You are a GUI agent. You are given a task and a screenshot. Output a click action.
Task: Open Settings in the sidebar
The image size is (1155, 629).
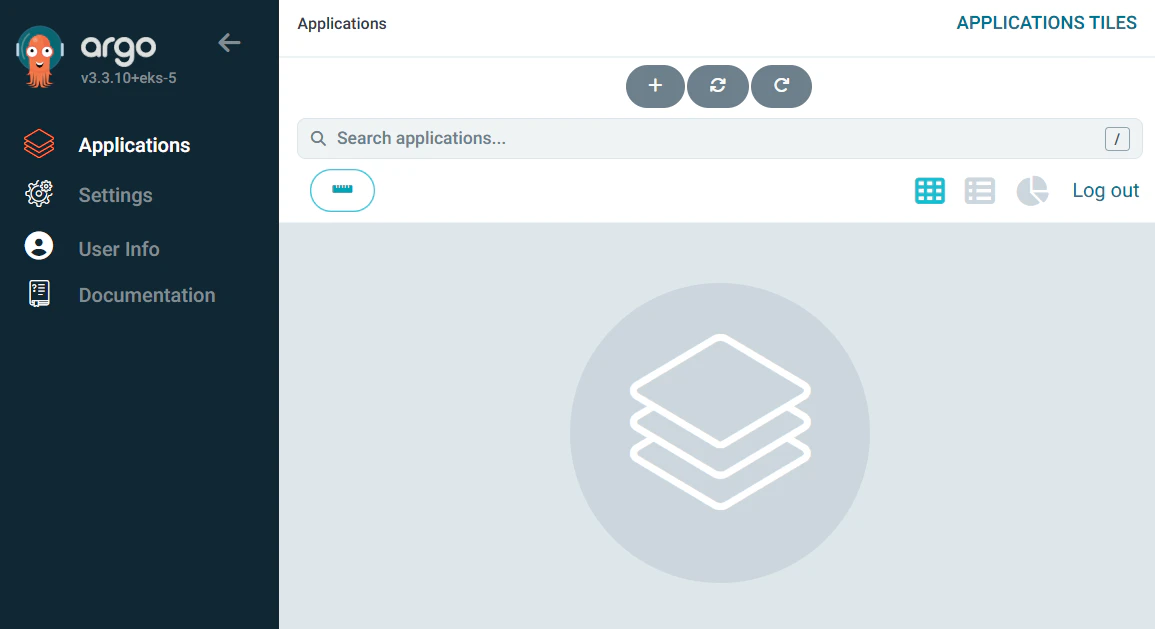pos(116,195)
